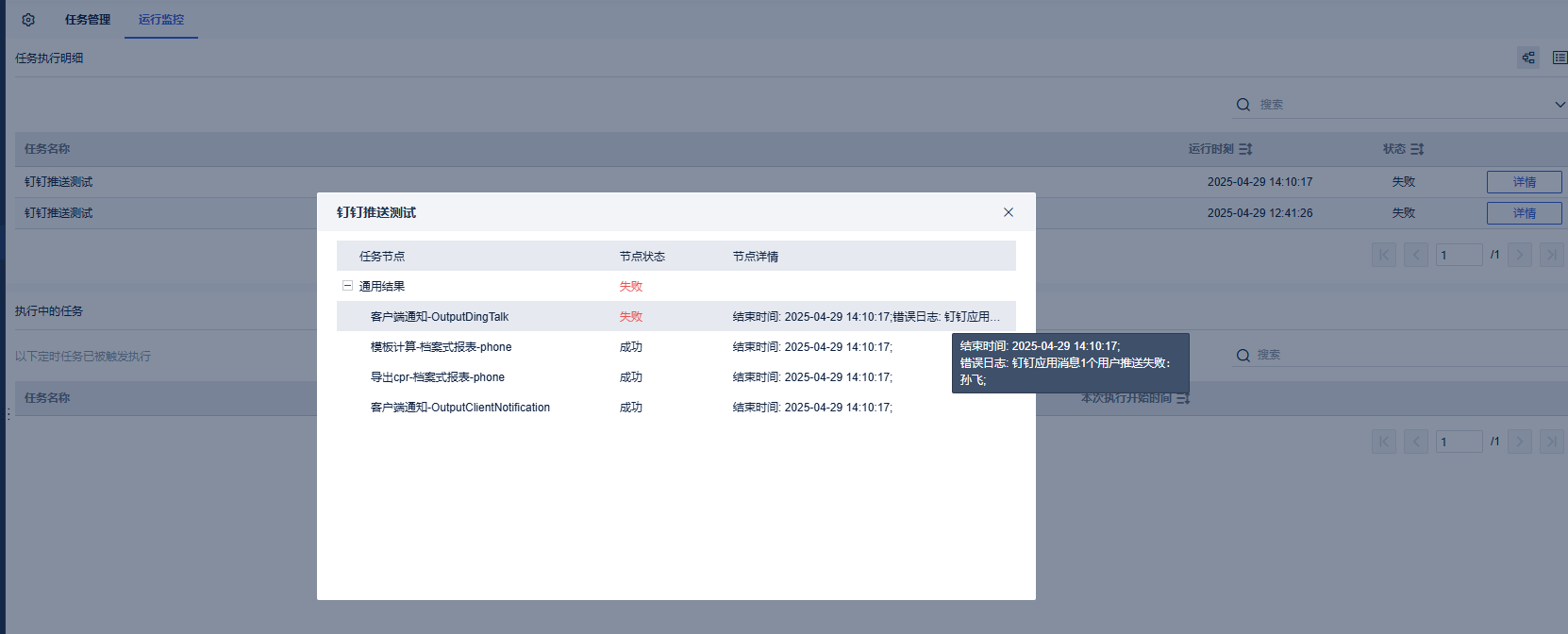Select the 模板计算-档案式报表-phone node
This screenshot has height=634, width=1568.
[x=441, y=347]
